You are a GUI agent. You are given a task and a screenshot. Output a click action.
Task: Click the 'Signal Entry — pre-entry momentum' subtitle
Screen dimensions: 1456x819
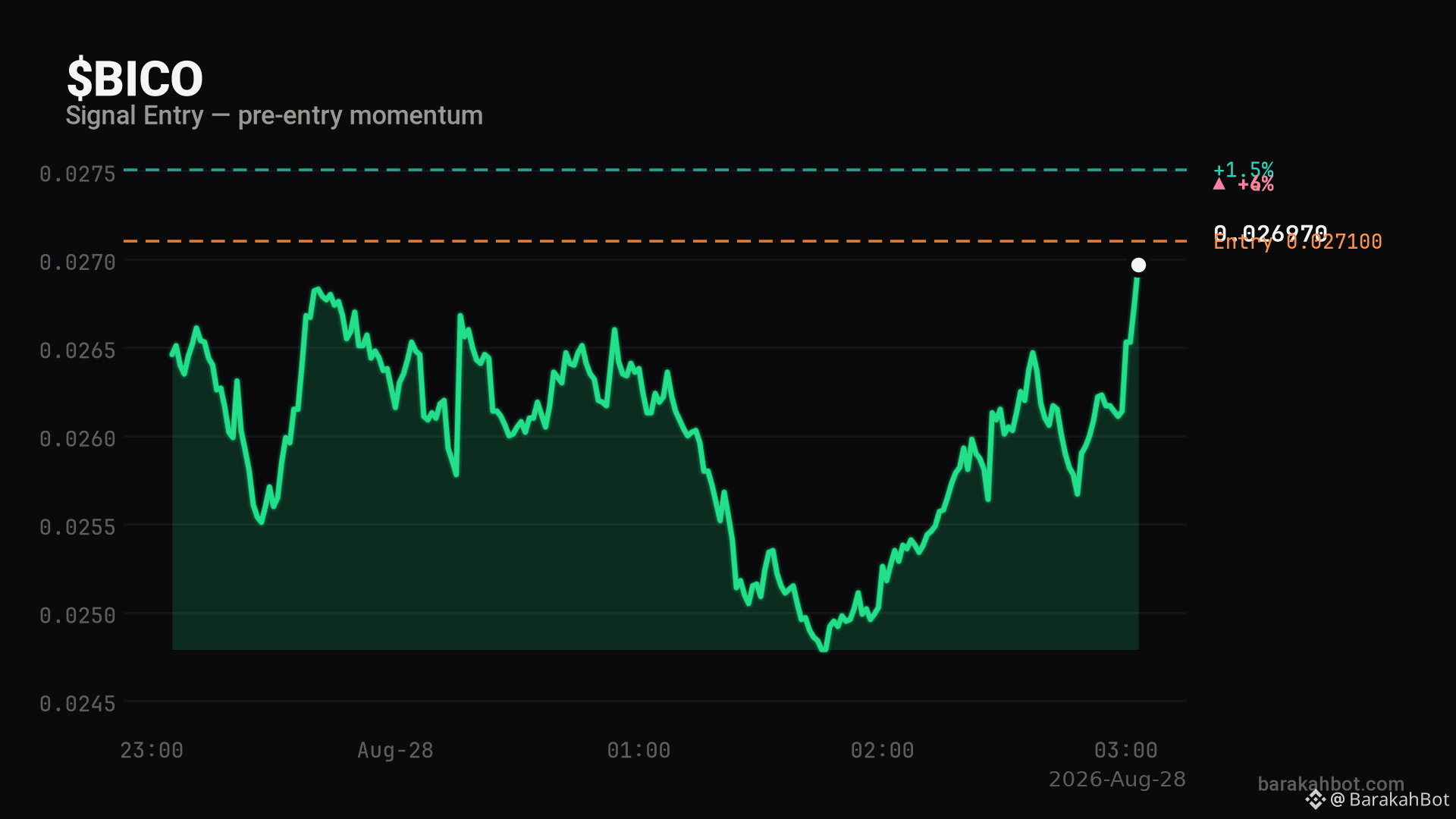pos(274,116)
